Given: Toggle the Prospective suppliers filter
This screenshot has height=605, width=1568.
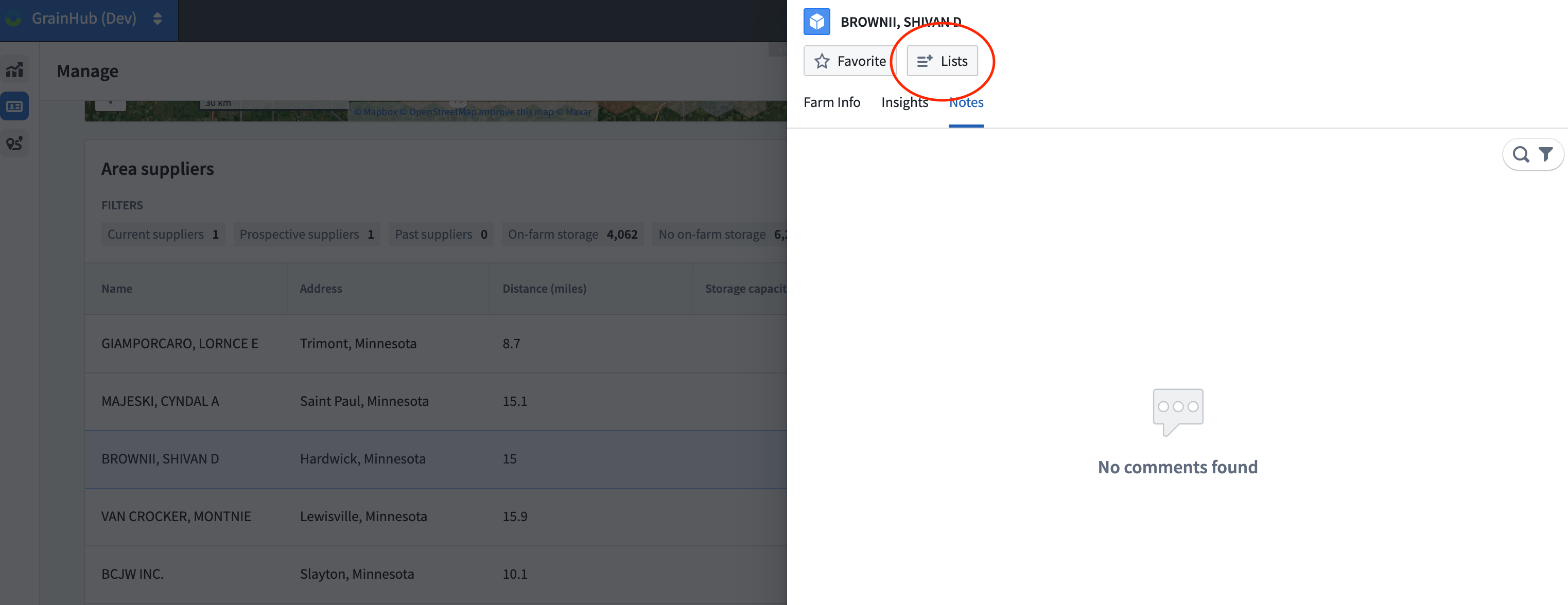Looking at the screenshot, I should 306,234.
